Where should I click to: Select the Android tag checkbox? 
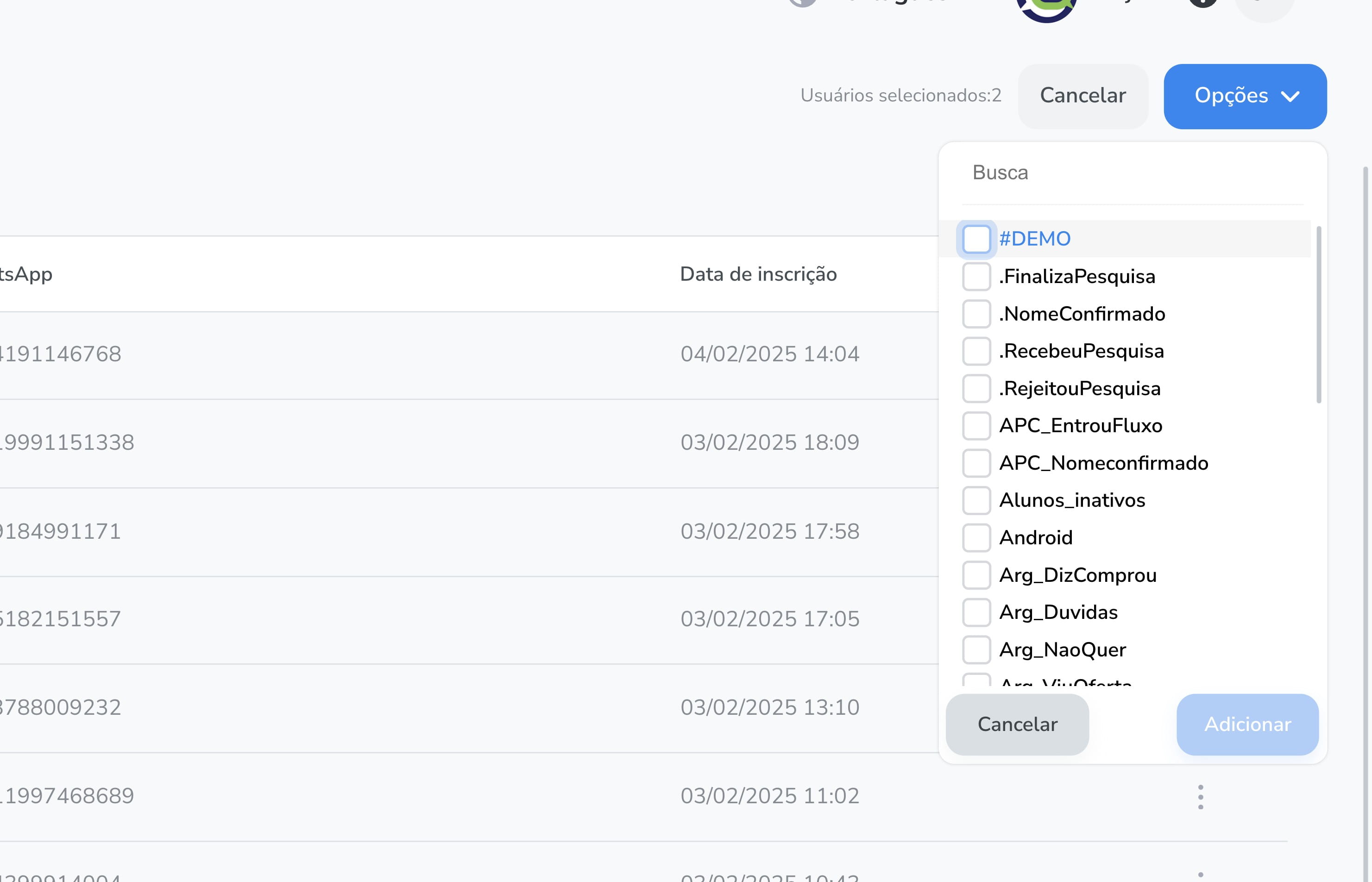[976, 538]
